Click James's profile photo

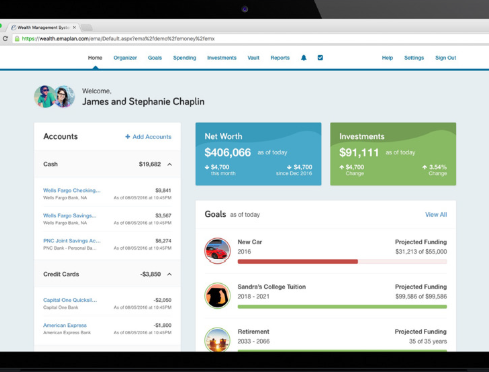tap(45, 97)
